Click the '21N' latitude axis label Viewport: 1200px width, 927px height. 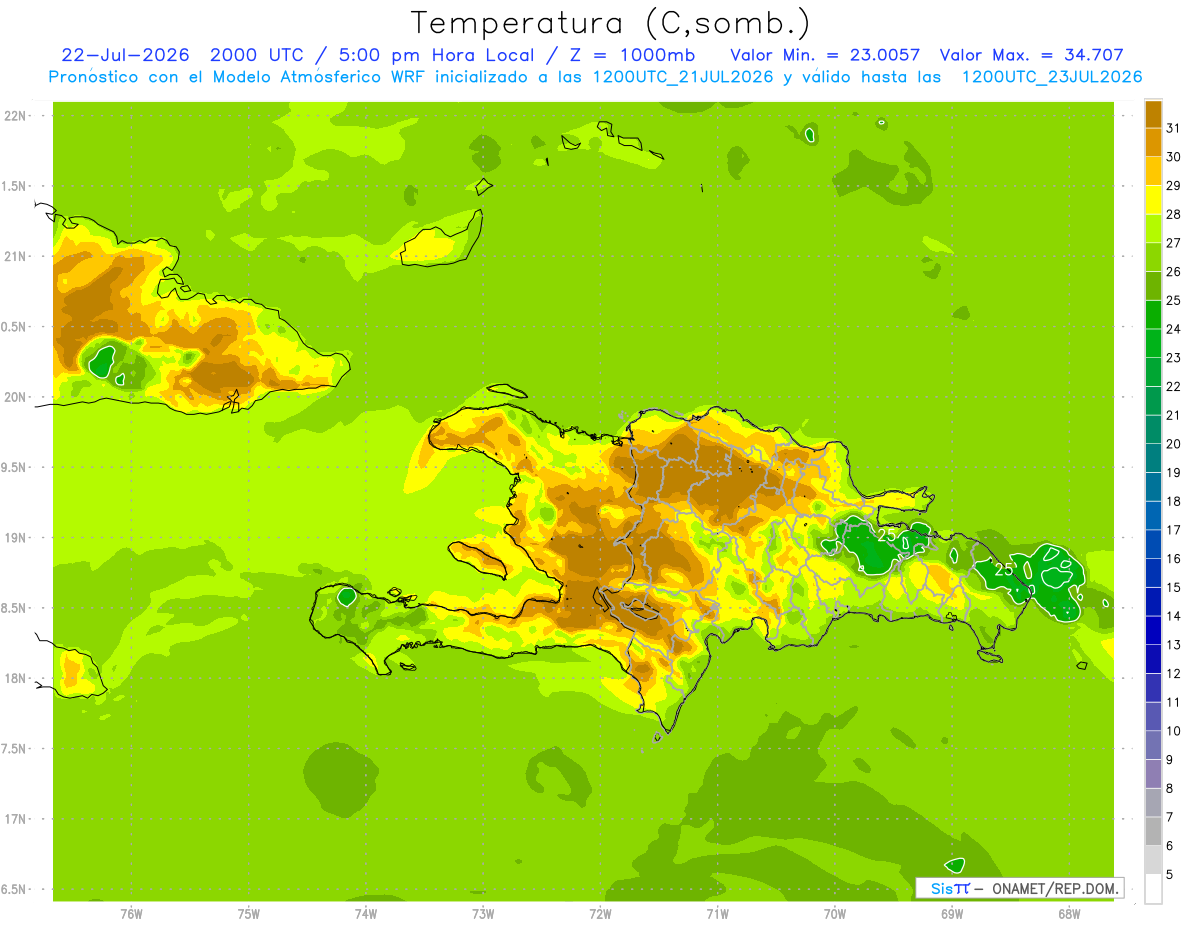coord(16,256)
